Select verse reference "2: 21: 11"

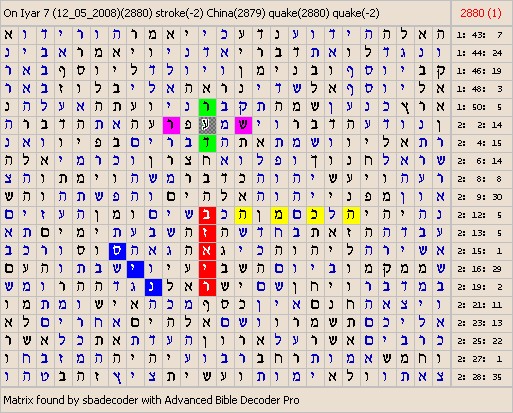[x=479, y=305]
